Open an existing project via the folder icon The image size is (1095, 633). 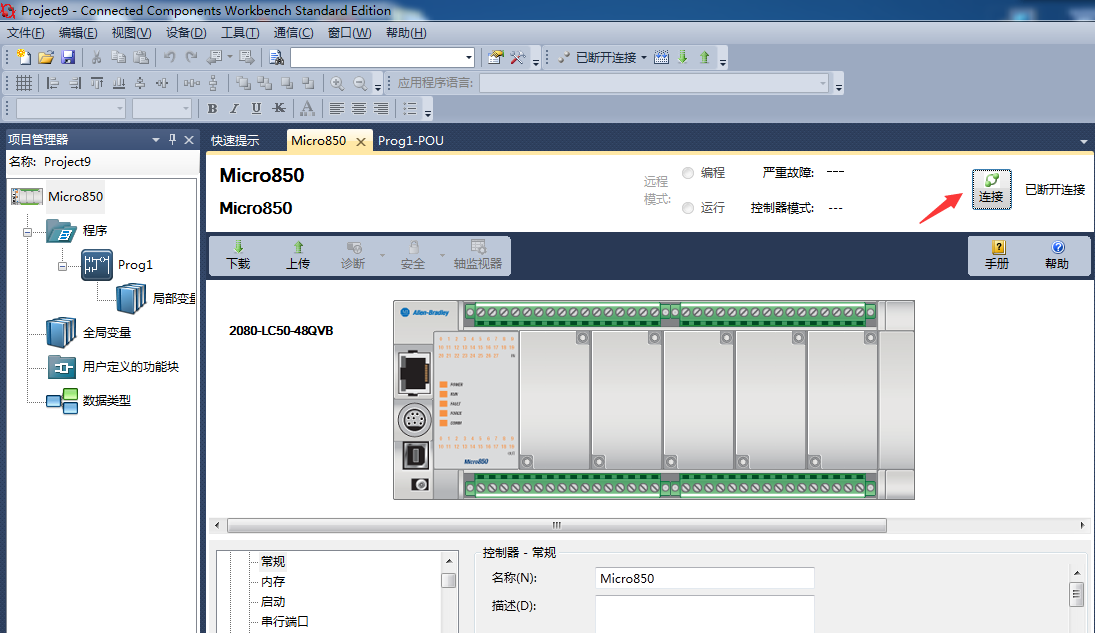(46, 57)
